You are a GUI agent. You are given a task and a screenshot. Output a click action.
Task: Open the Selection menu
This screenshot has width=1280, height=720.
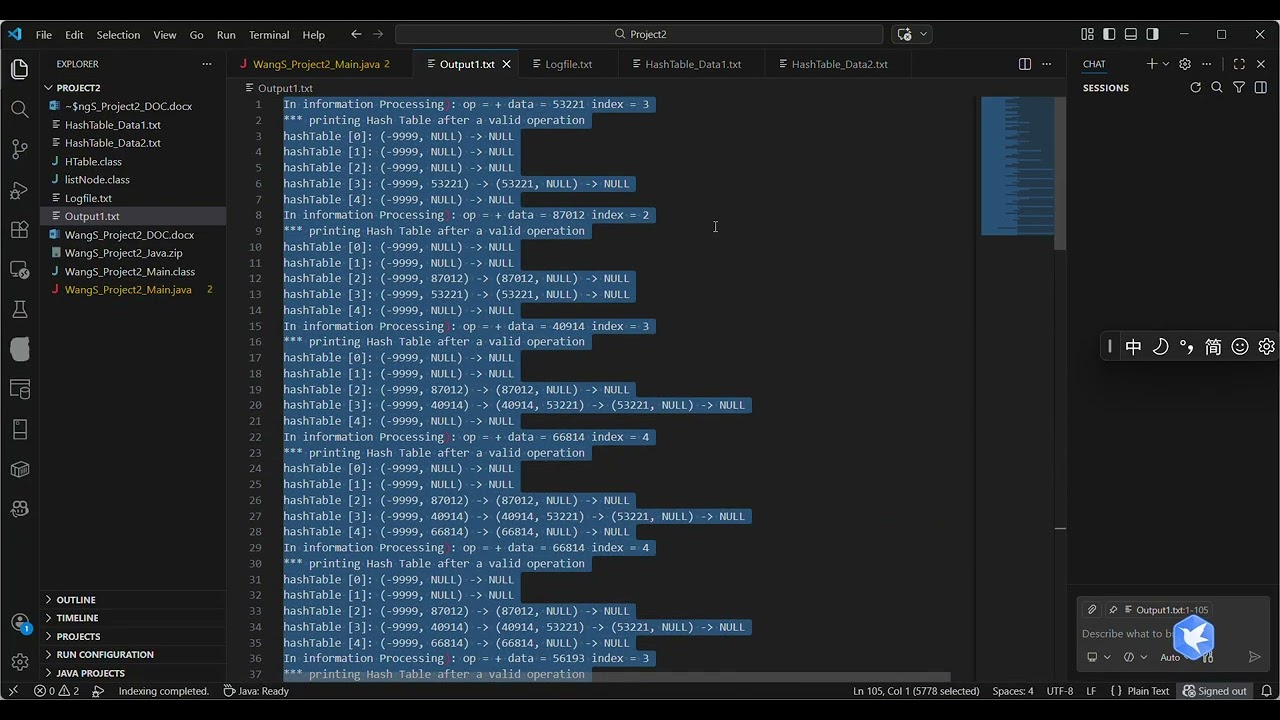coord(118,34)
